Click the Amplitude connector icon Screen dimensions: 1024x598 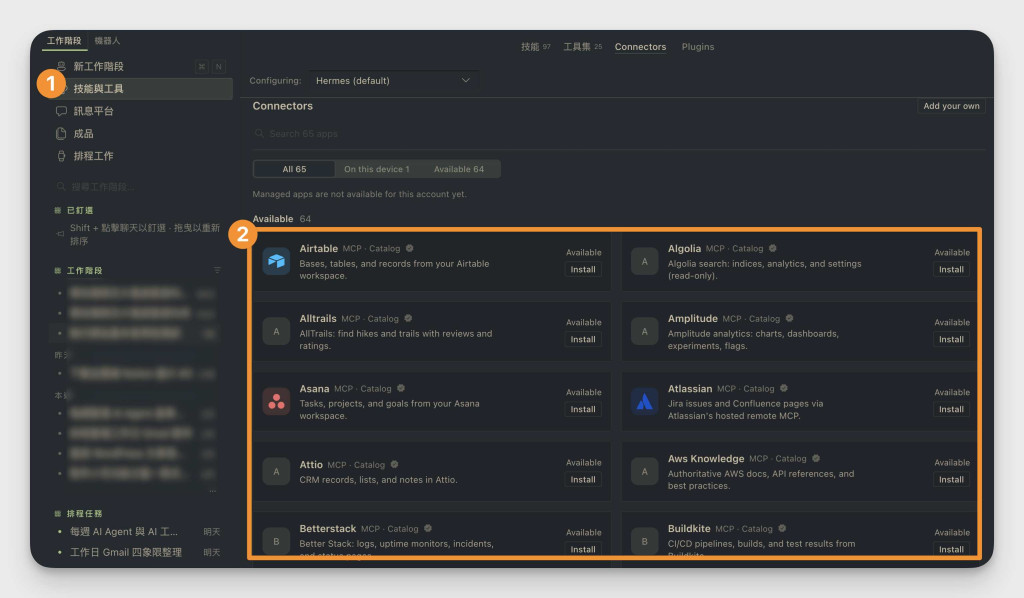tap(645, 331)
